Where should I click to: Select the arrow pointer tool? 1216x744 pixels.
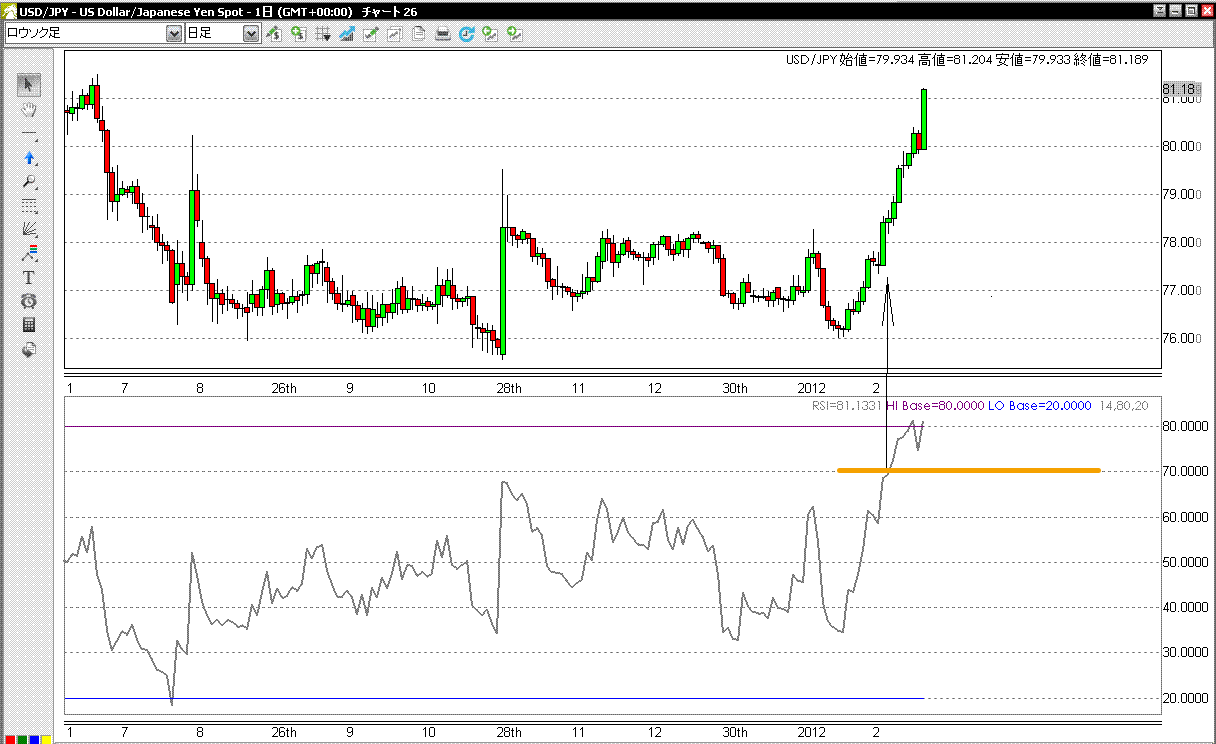pos(29,84)
